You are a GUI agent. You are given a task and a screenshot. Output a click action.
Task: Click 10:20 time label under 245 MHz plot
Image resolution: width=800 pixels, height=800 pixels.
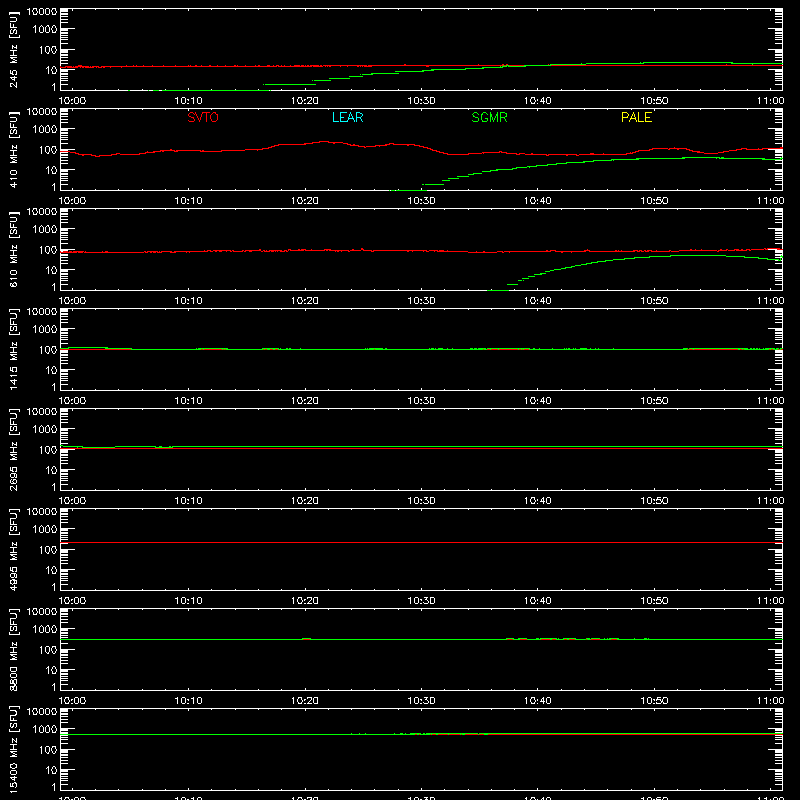[x=305, y=101]
